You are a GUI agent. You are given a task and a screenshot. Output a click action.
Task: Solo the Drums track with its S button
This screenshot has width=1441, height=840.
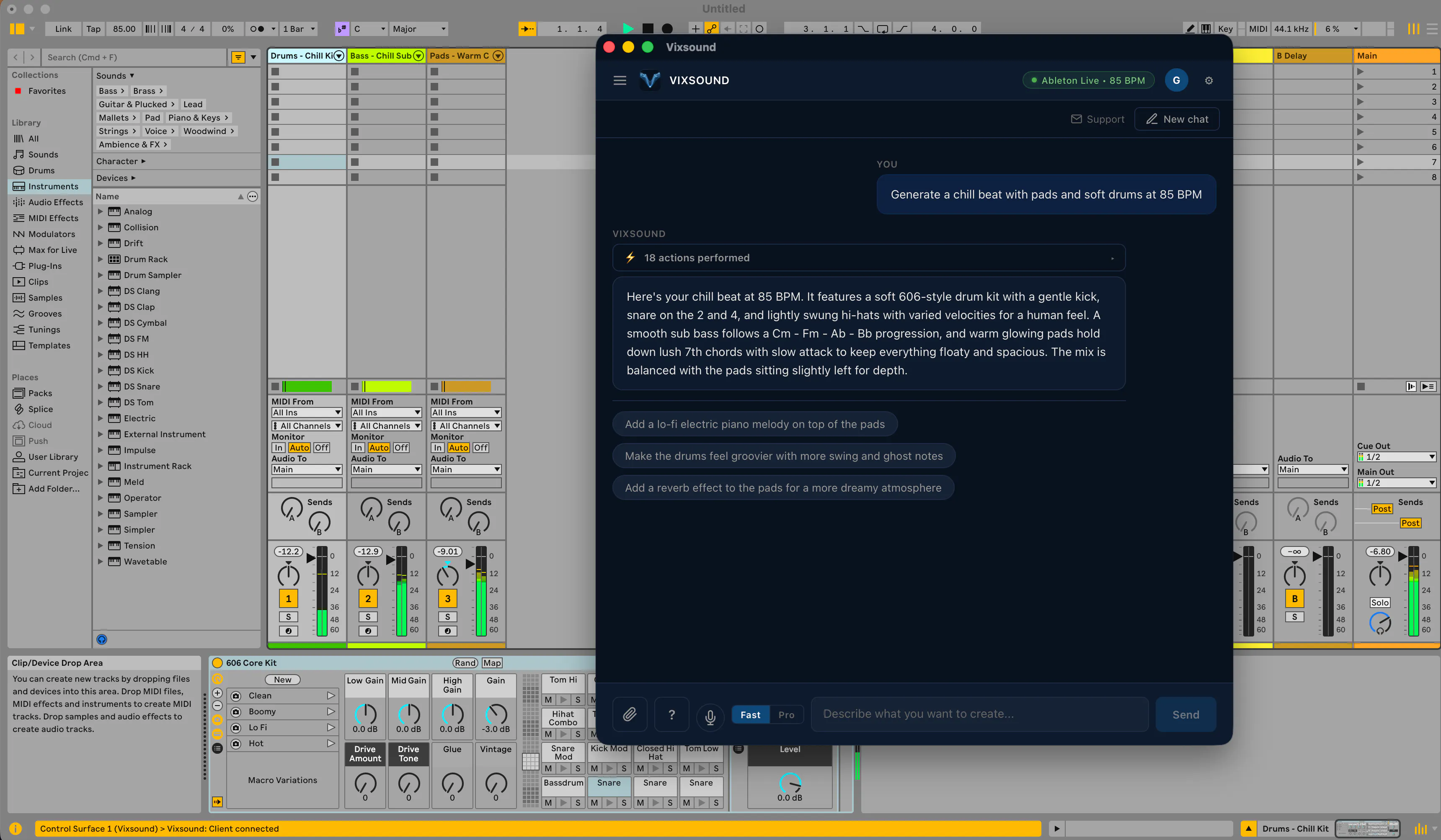coord(288,617)
